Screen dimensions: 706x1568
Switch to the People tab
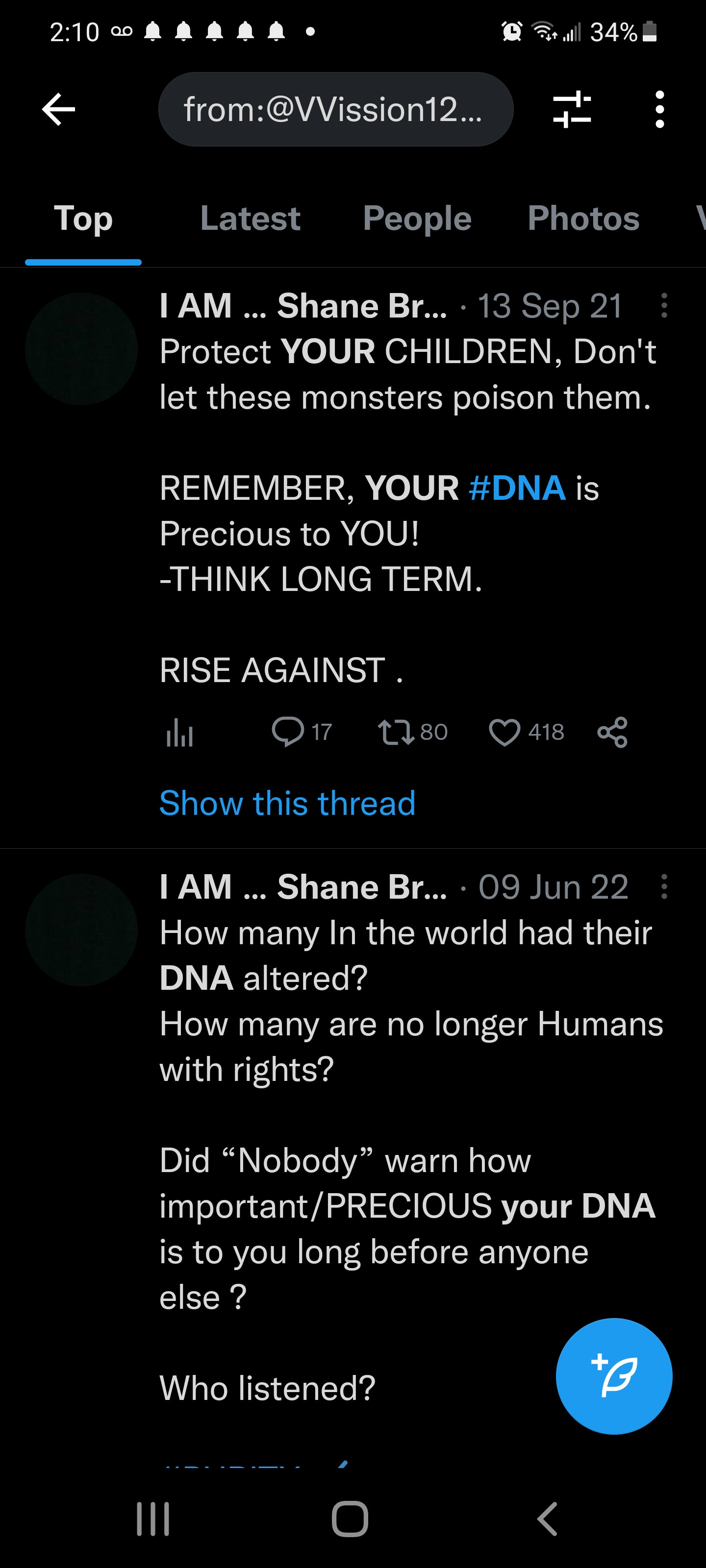coord(417,219)
